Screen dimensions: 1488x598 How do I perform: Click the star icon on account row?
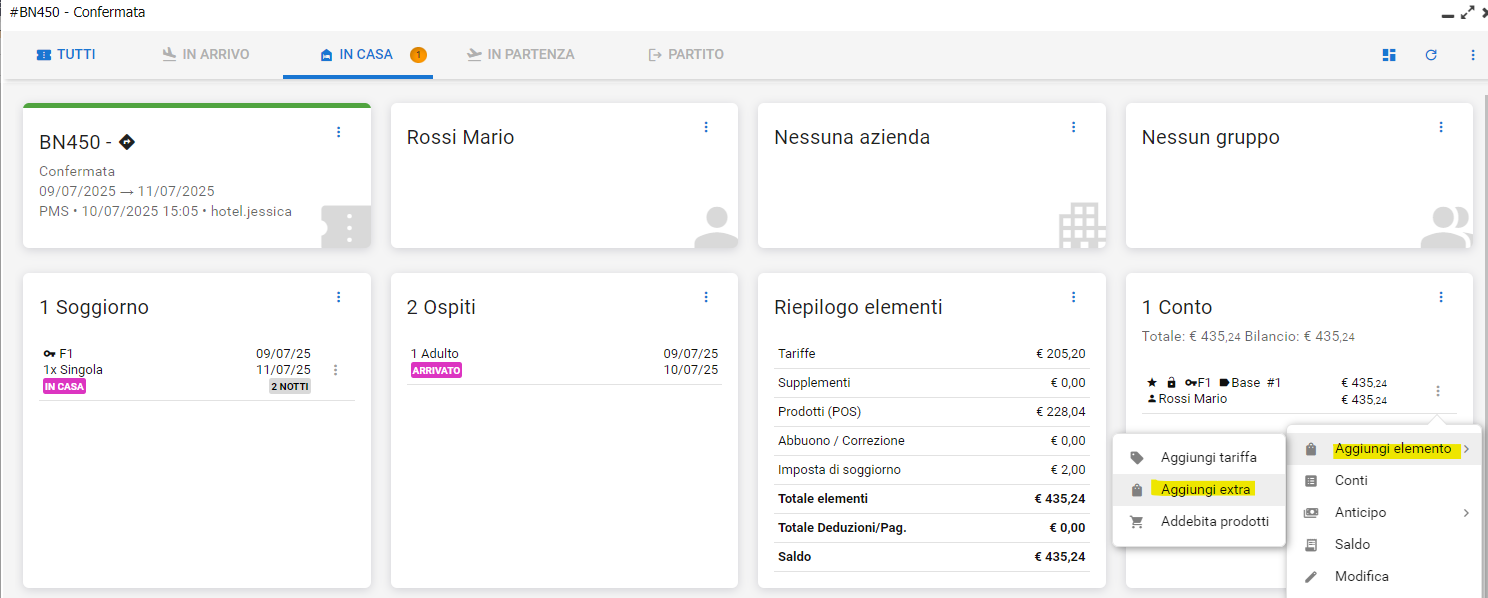coord(1151,383)
